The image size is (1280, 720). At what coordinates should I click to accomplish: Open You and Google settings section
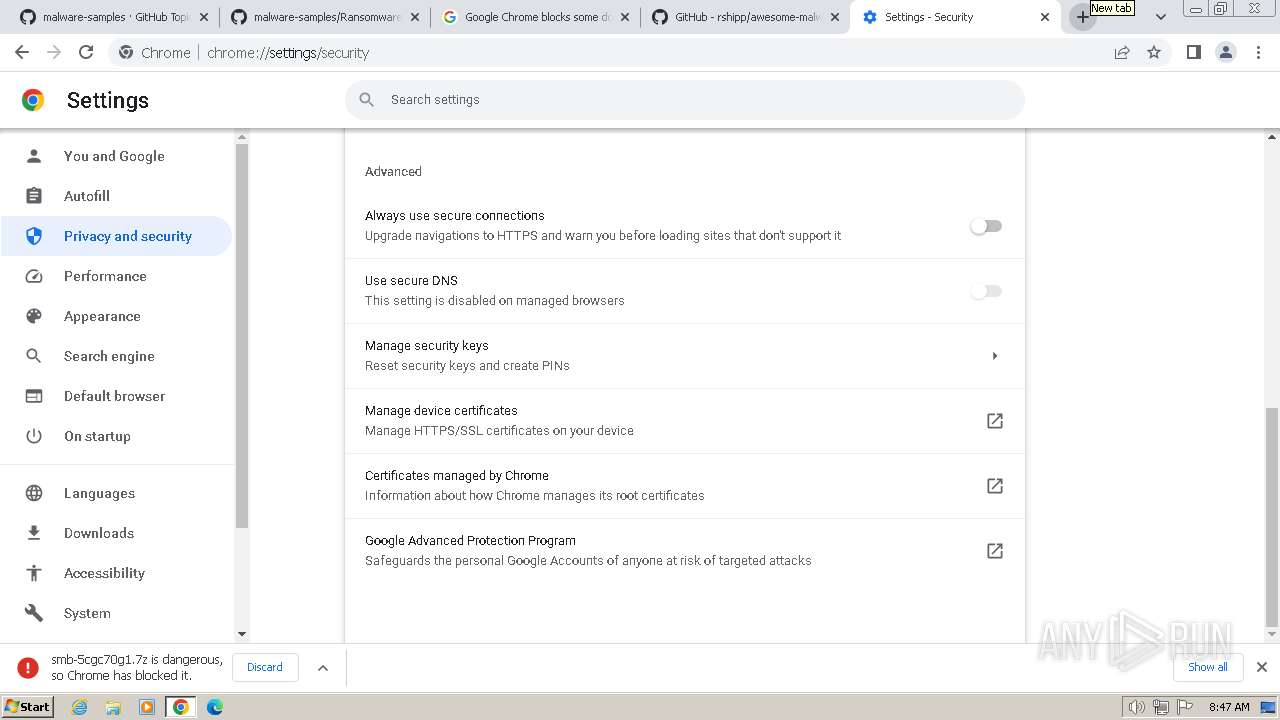coord(116,156)
